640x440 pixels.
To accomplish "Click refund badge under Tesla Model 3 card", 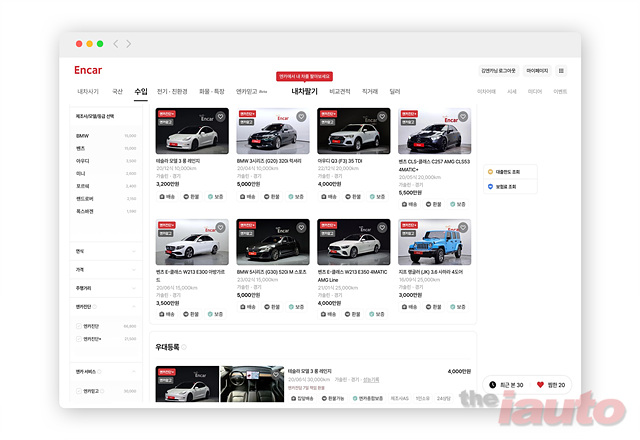I will click(191, 197).
